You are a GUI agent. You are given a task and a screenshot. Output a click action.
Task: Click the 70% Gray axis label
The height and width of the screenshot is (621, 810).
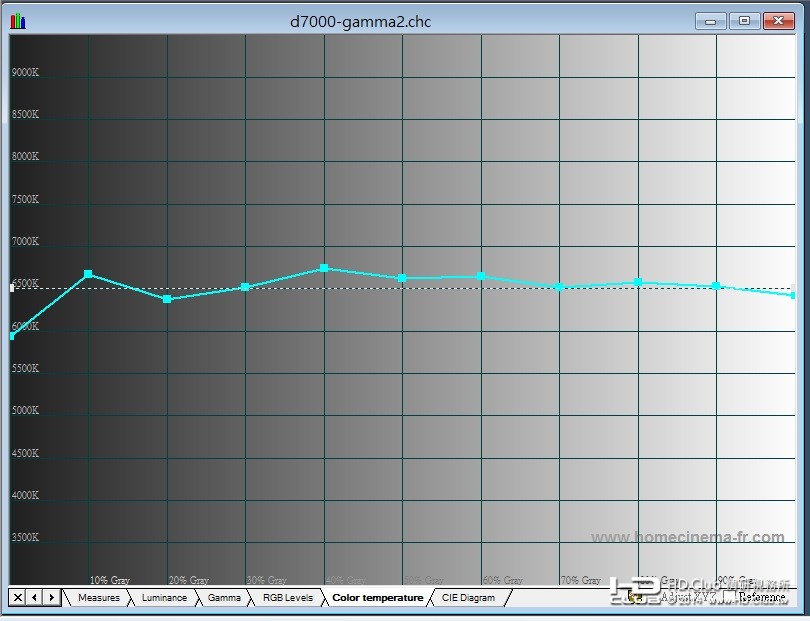(x=581, y=580)
